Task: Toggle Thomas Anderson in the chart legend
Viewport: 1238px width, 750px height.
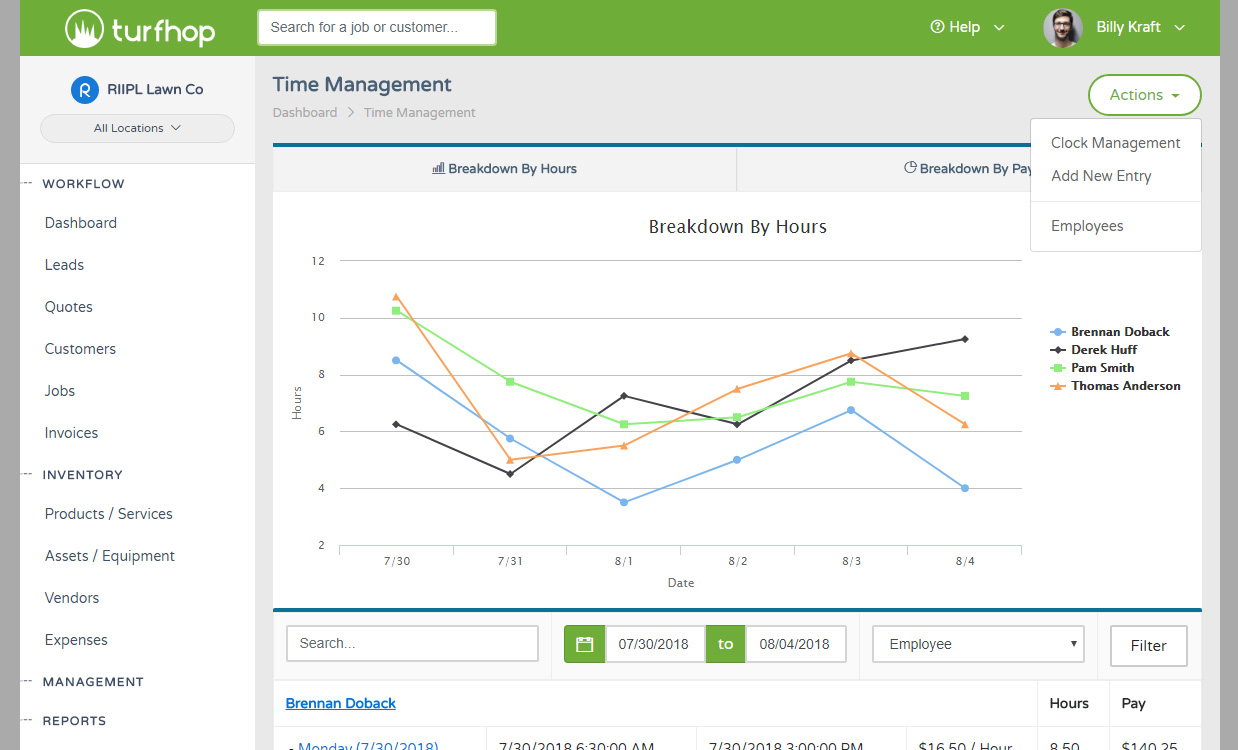Action: point(1125,385)
